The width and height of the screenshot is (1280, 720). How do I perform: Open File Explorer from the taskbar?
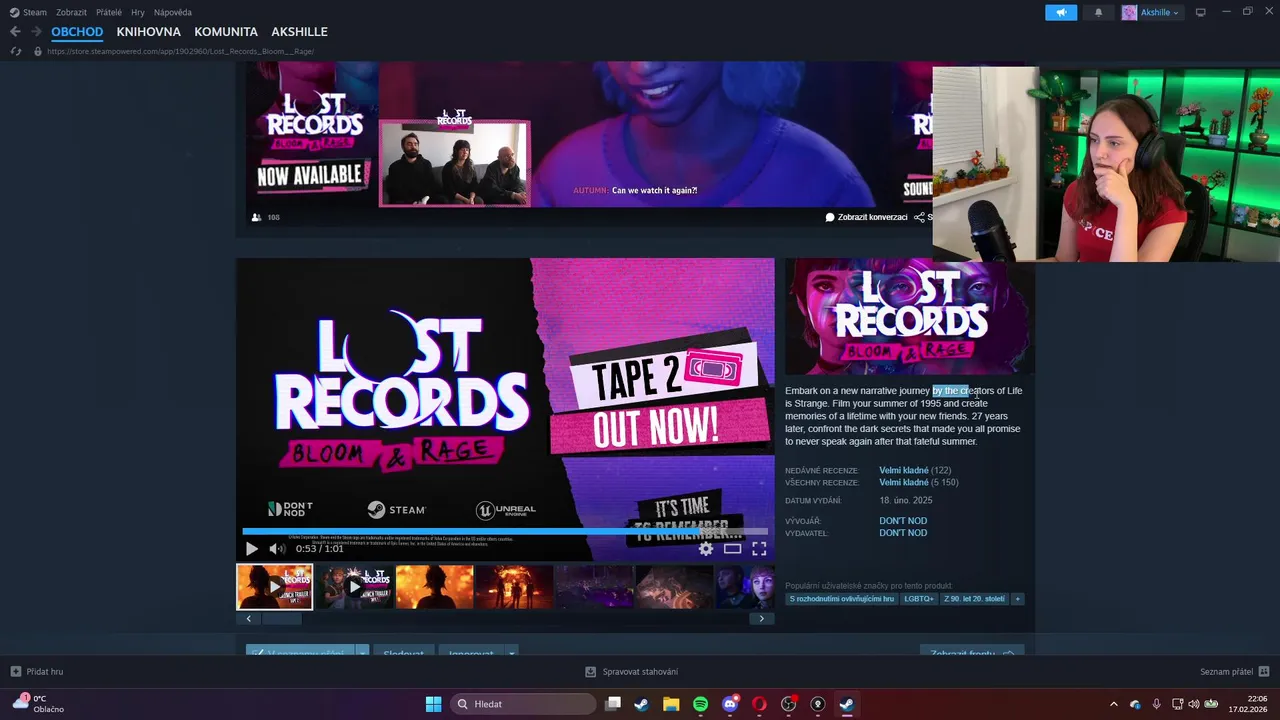point(671,704)
